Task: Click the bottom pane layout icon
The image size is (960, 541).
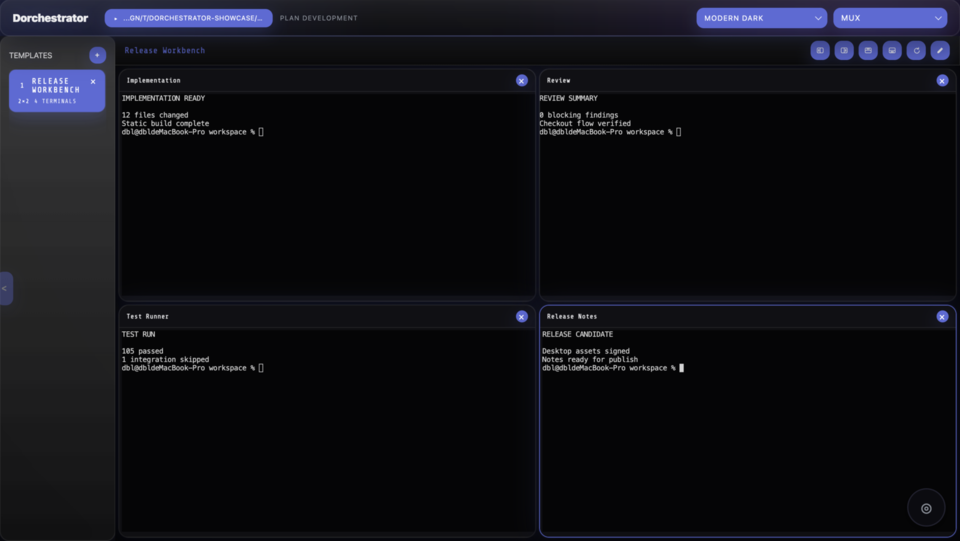Action: pyautogui.click(x=892, y=50)
